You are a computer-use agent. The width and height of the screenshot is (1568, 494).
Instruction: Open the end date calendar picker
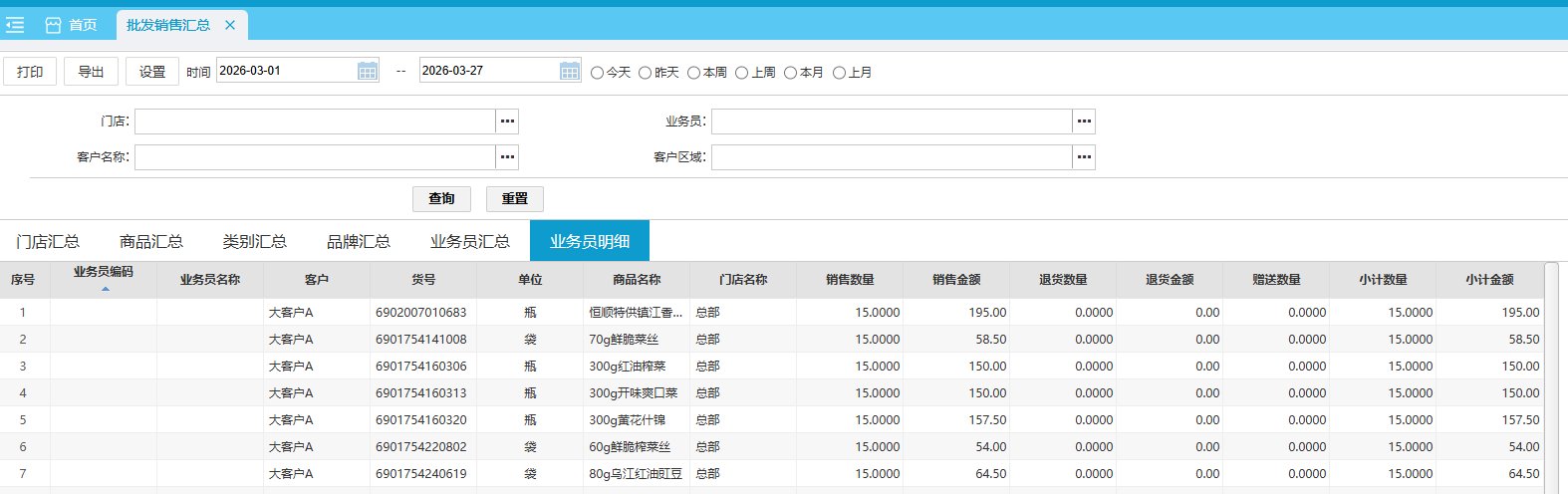570,71
